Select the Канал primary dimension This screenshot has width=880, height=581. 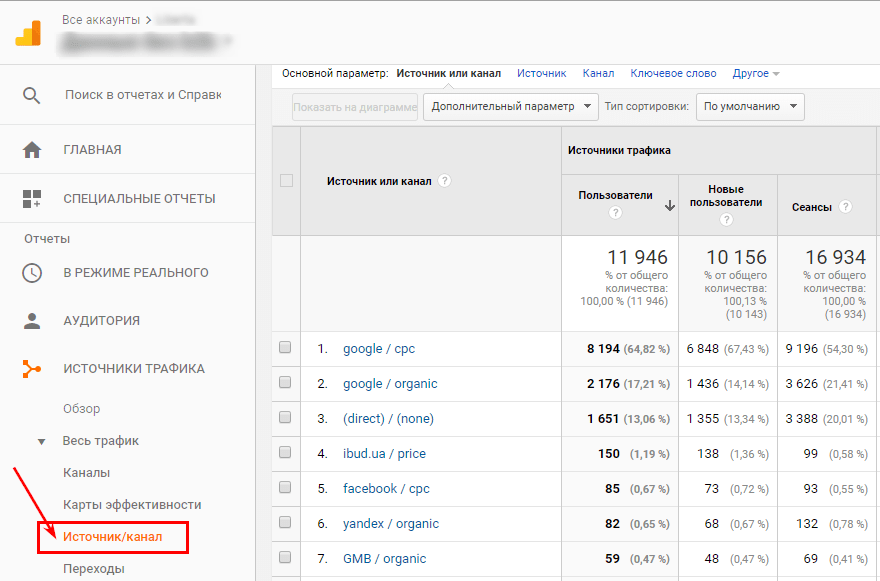598,74
